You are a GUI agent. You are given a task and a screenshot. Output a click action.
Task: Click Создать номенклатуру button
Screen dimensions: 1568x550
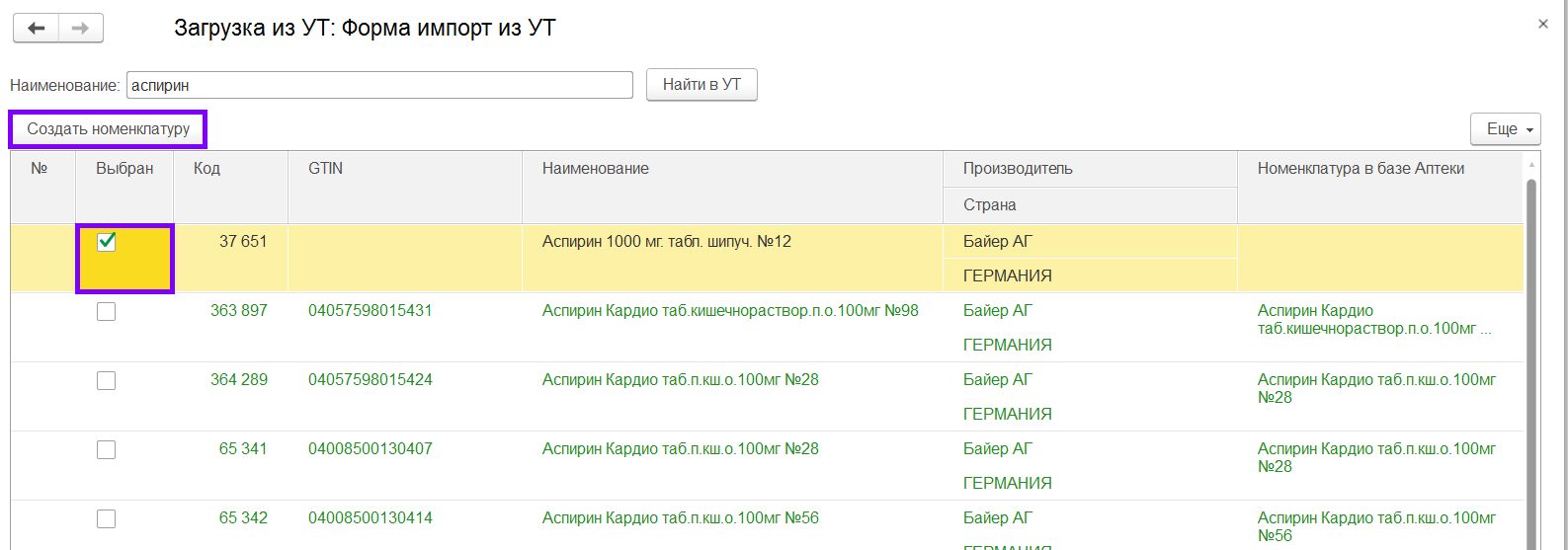108,129
